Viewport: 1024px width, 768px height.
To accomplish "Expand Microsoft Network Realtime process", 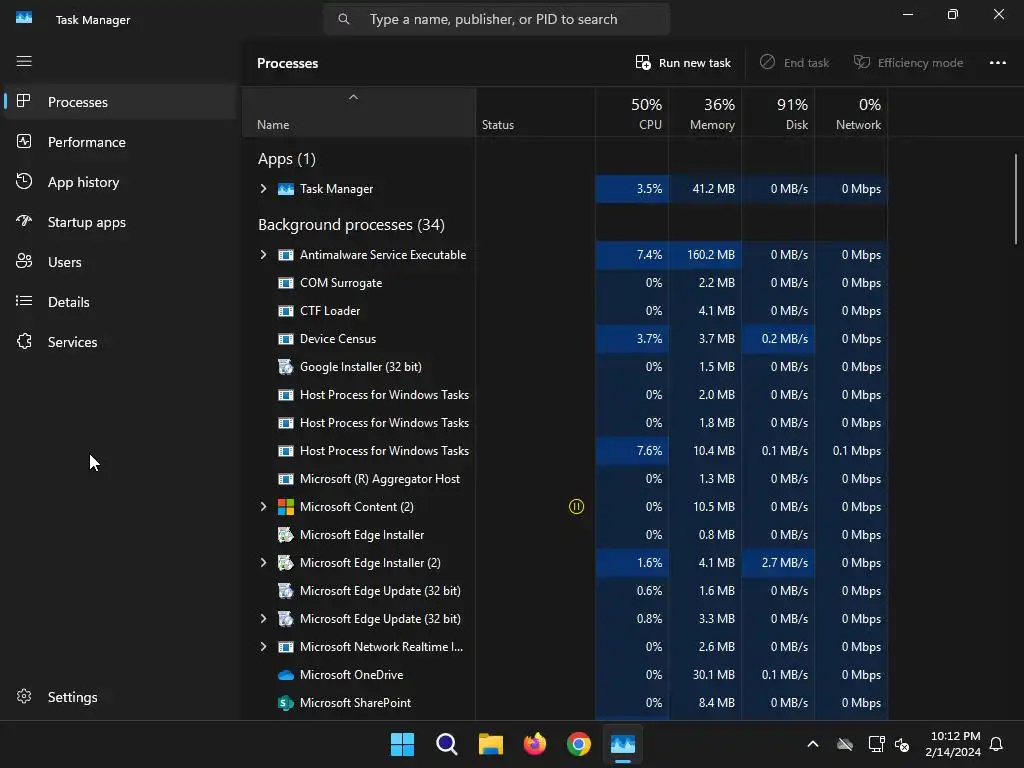I will click(263, 647).
